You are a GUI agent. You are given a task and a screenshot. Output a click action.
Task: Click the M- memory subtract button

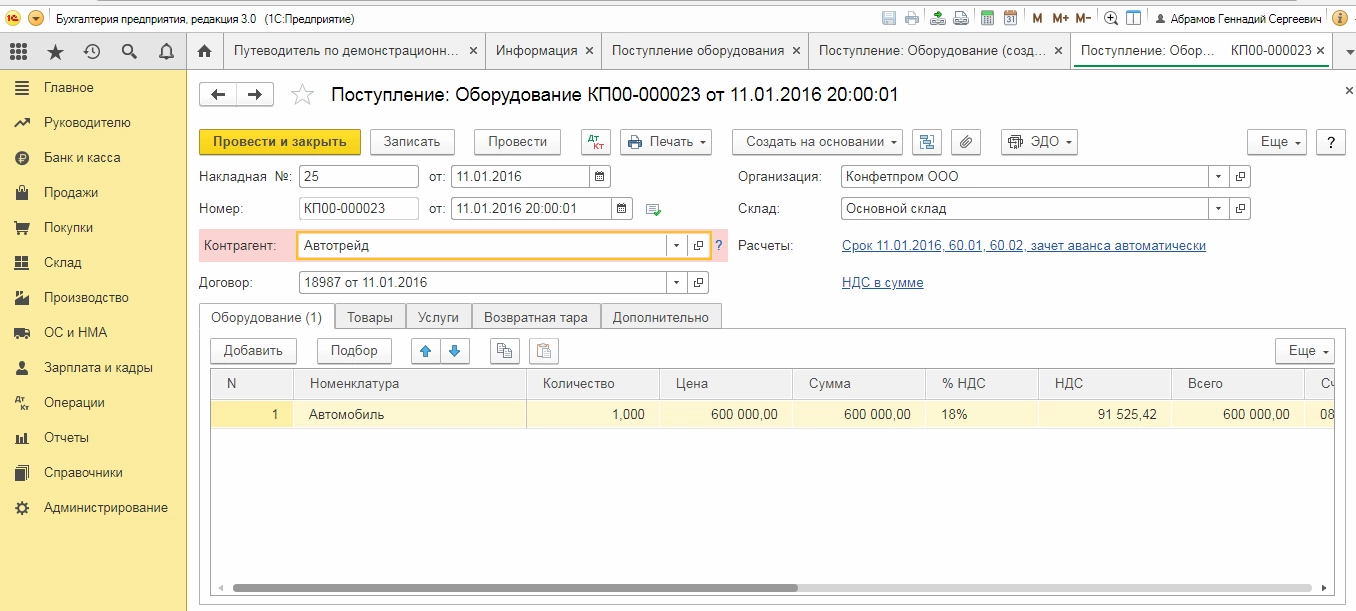pyautogui.click(x=1083, y=18)
